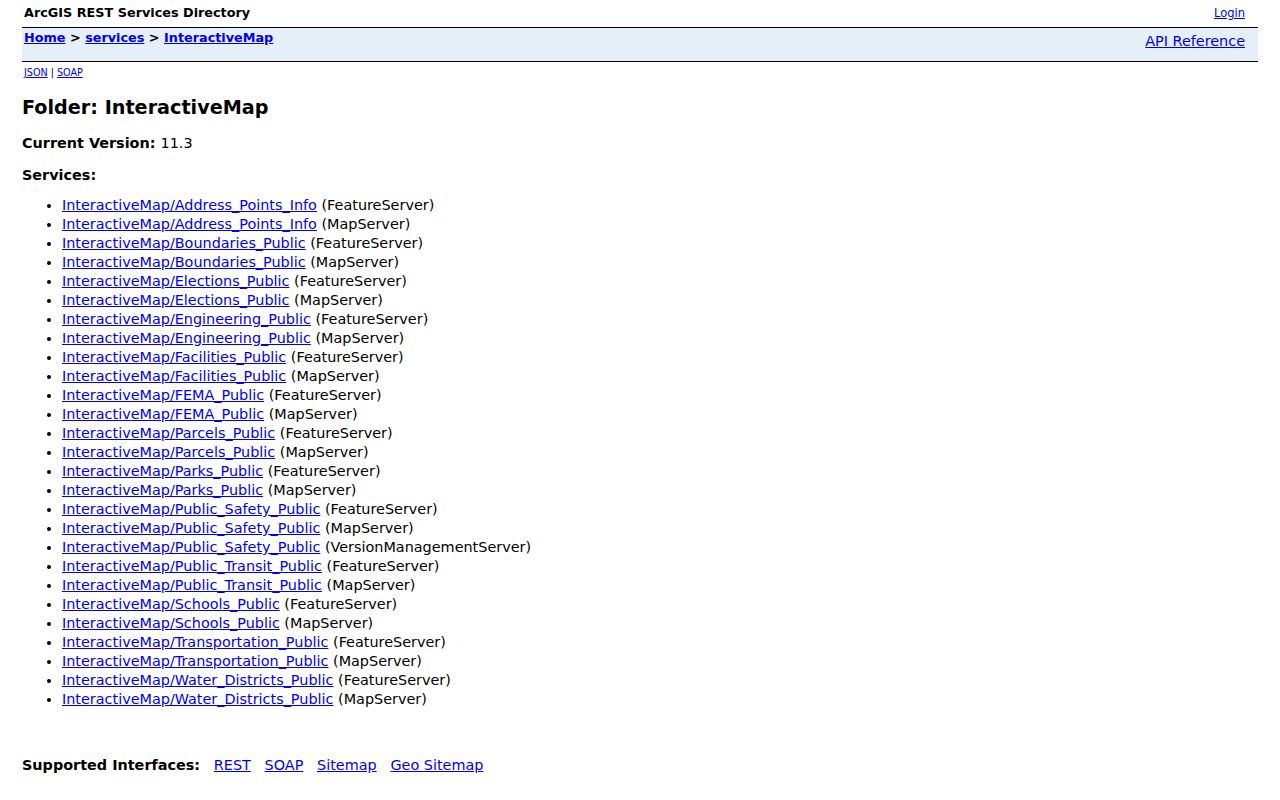Open Boundaries_Public MapServer link
The image size is (1280, 800).
click(184, 262)
